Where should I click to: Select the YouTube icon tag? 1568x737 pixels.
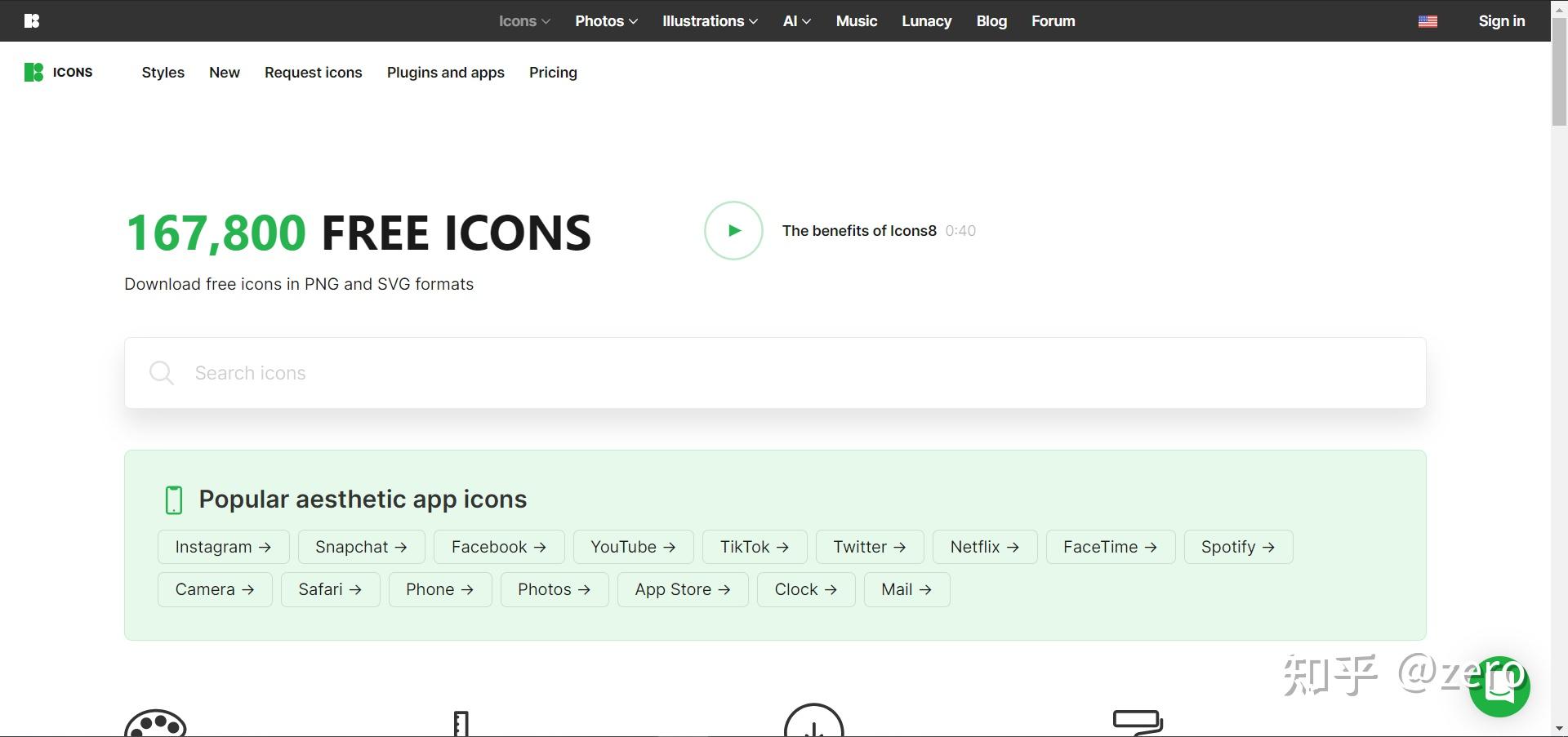(633, 547)
